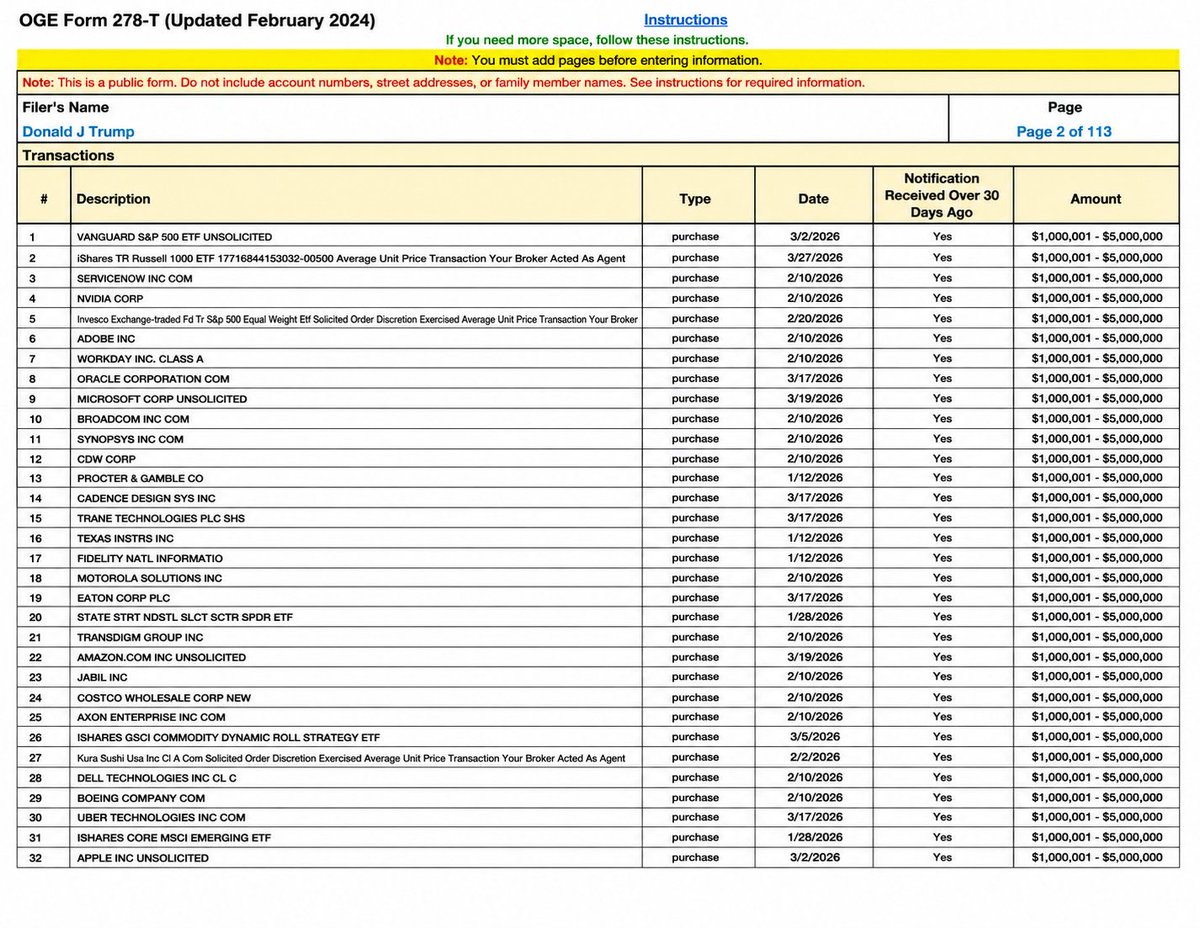Click AMAZON.COM INC UNSOLICITED description
This screenshot has width=1200, height=928.
(x=161, y=657)
